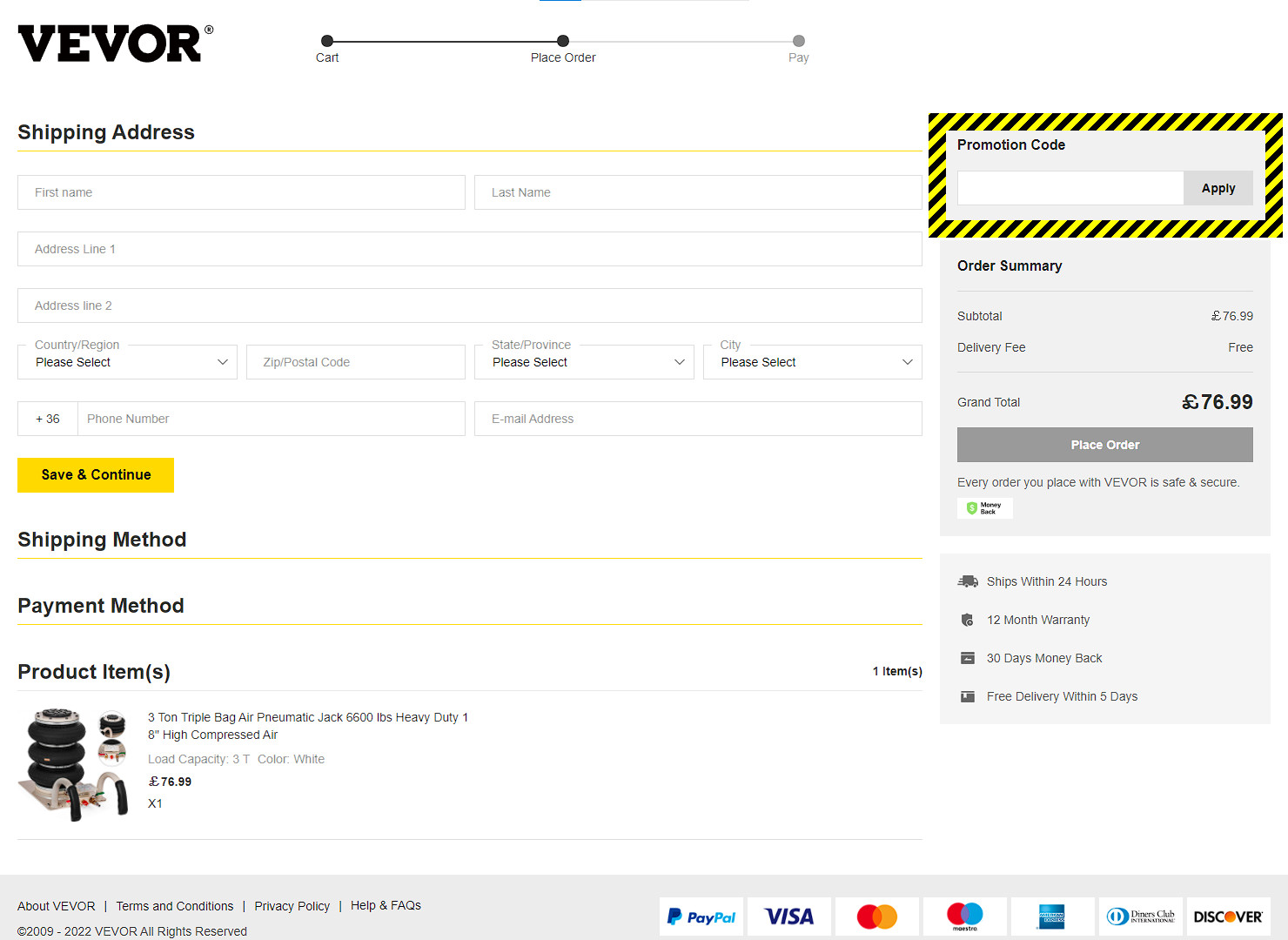Click the American Express payment logo
The image size is (1288, 940).
point(1052,916)
